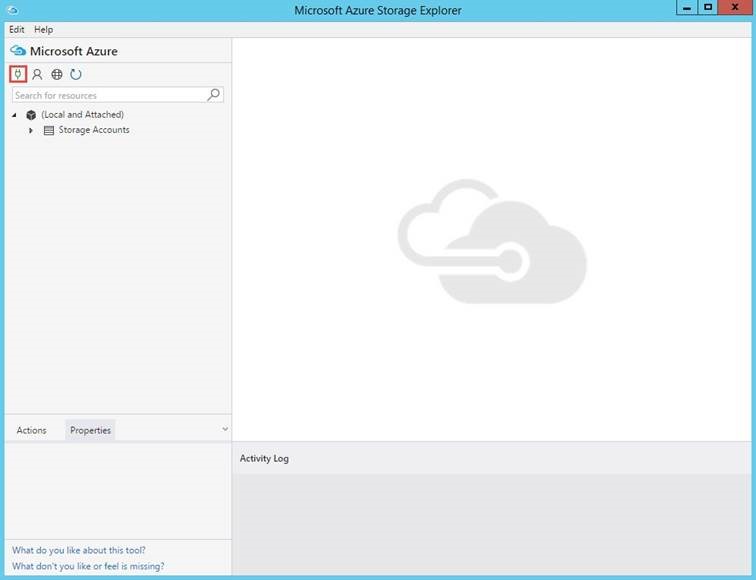Collapse the (Local and Attached) node
Image resolution: width=756 pixels, height=580 pixels.
14,115
